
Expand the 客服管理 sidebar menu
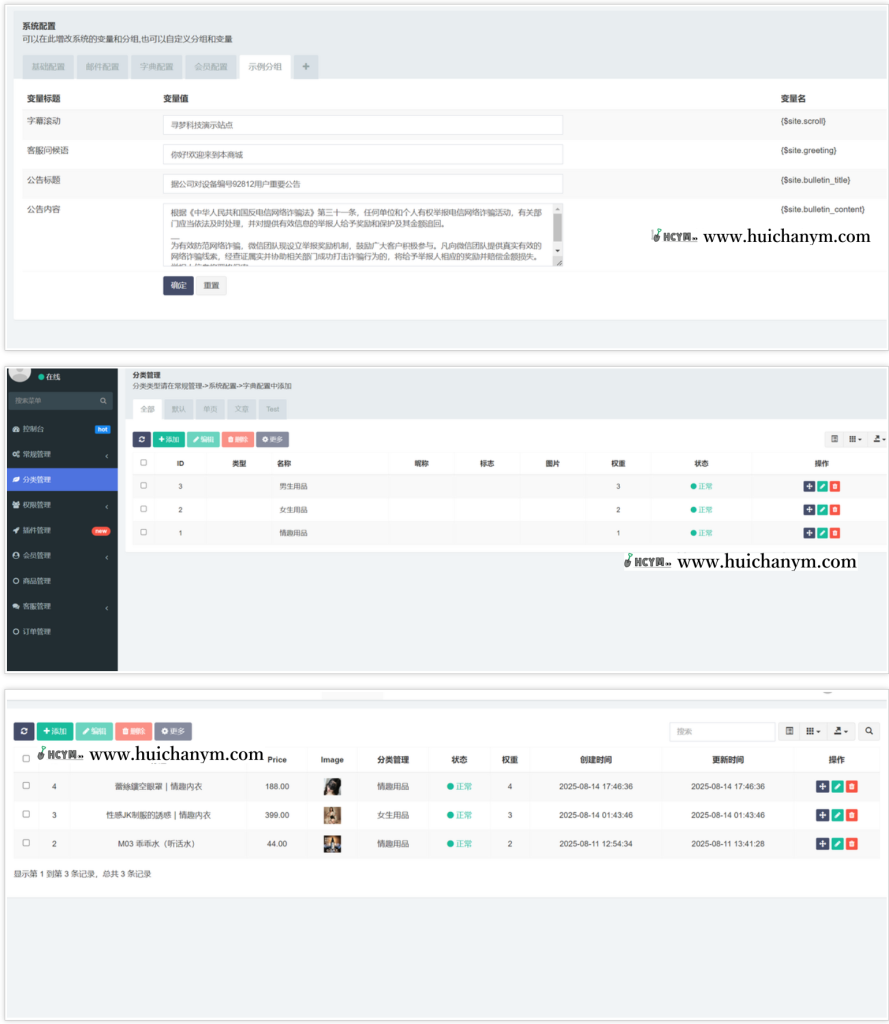click(x=62, y=606)
